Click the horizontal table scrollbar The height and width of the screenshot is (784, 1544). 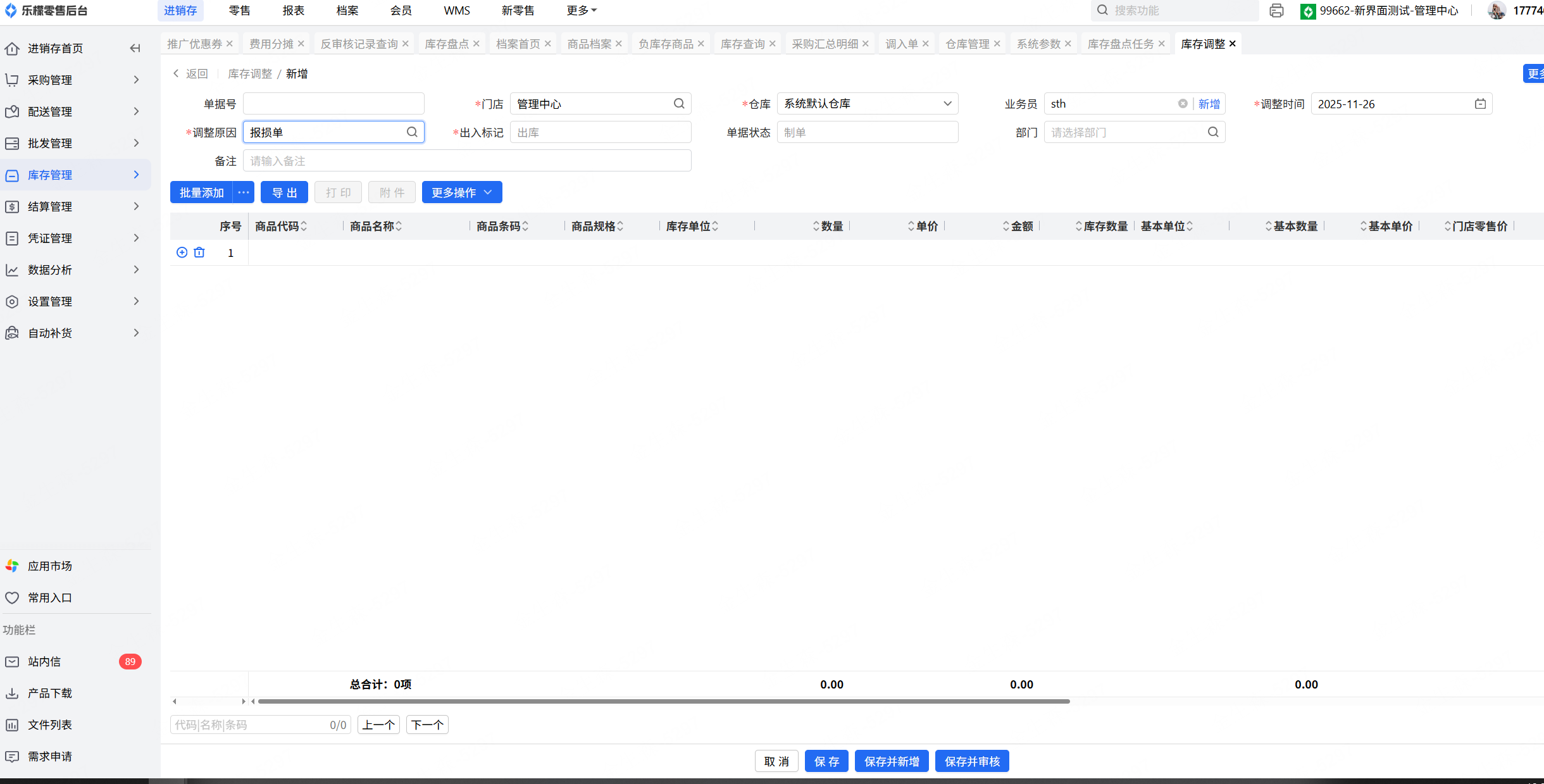(663, 701)
